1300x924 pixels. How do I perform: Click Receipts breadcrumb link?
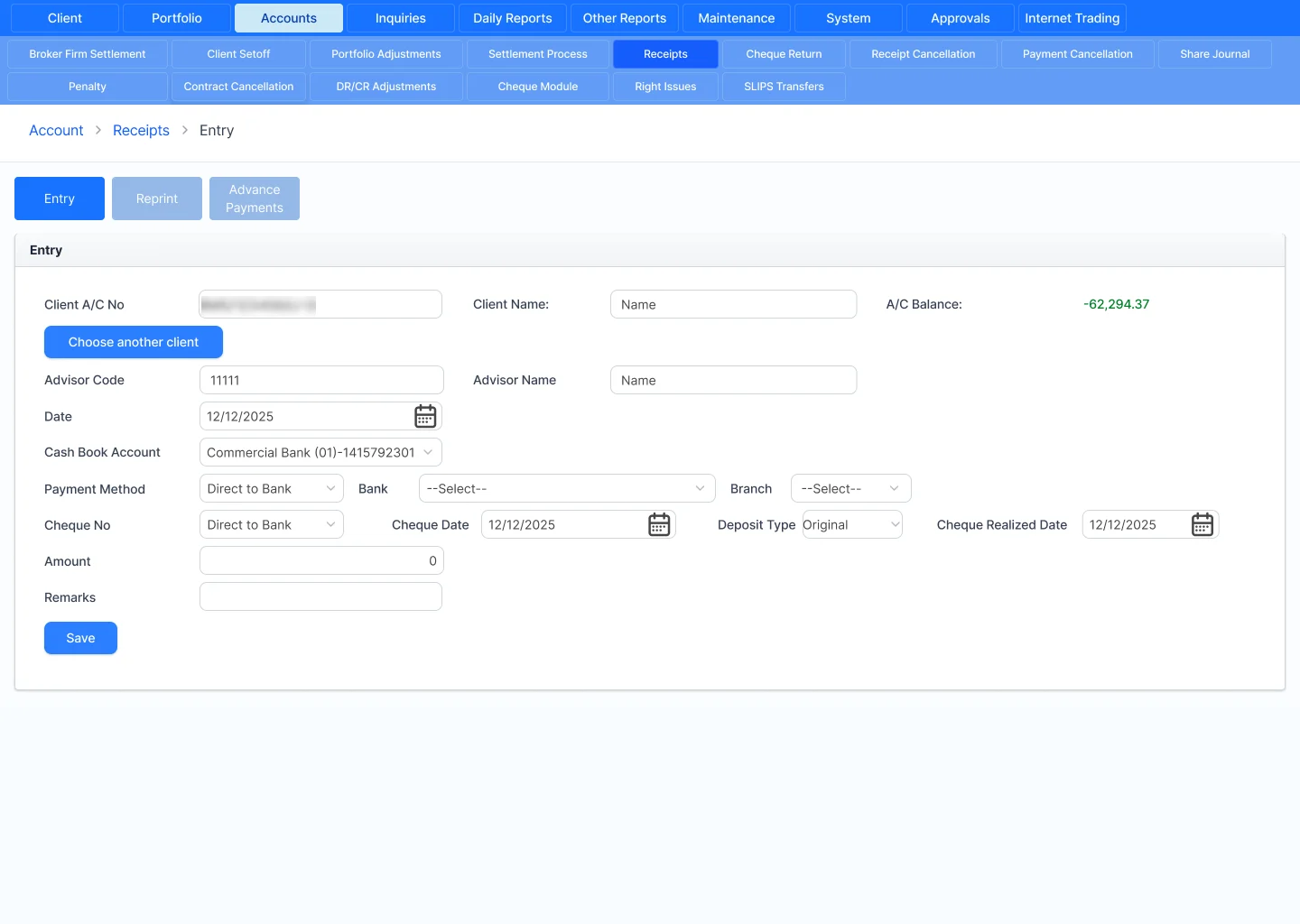coord(141,130)
